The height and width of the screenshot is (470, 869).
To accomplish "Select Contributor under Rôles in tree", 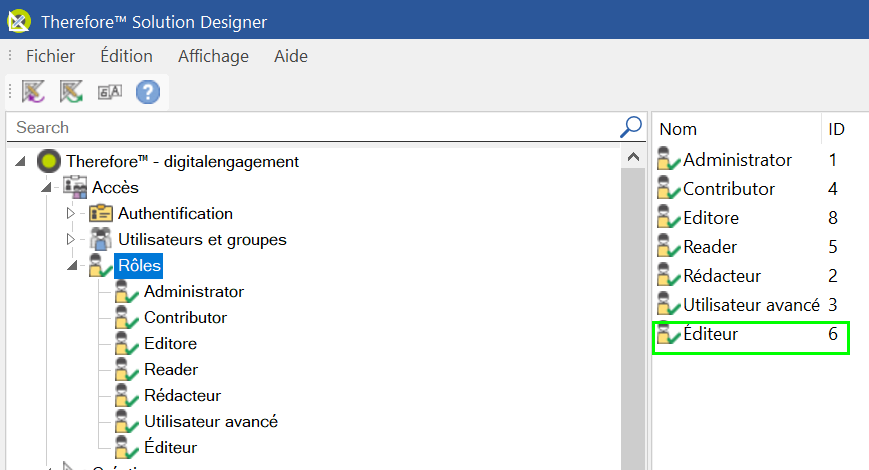I will tap(186, 318).
